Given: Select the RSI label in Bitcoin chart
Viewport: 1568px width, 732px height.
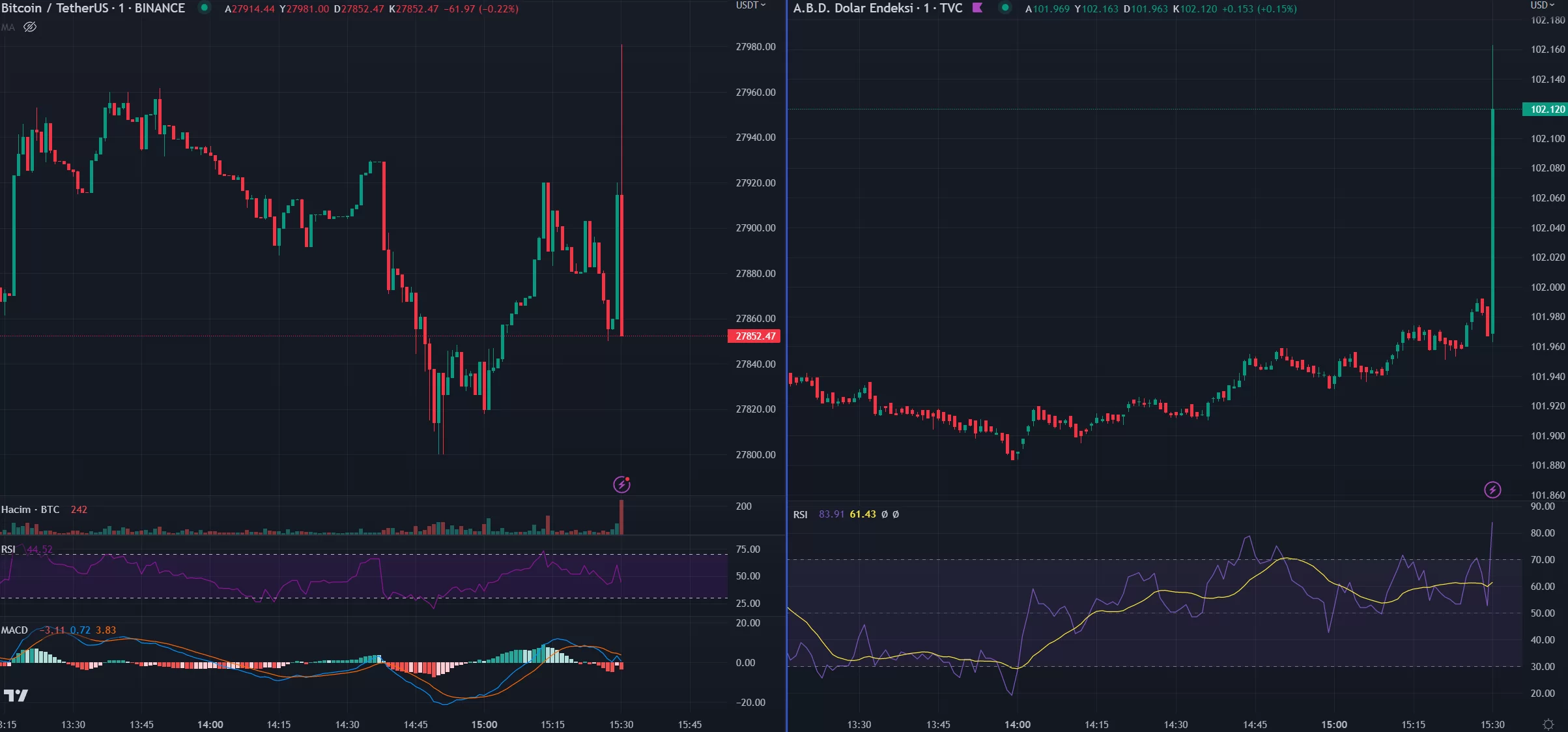Looking at the screenshot, I should click(x=8, y=549).
